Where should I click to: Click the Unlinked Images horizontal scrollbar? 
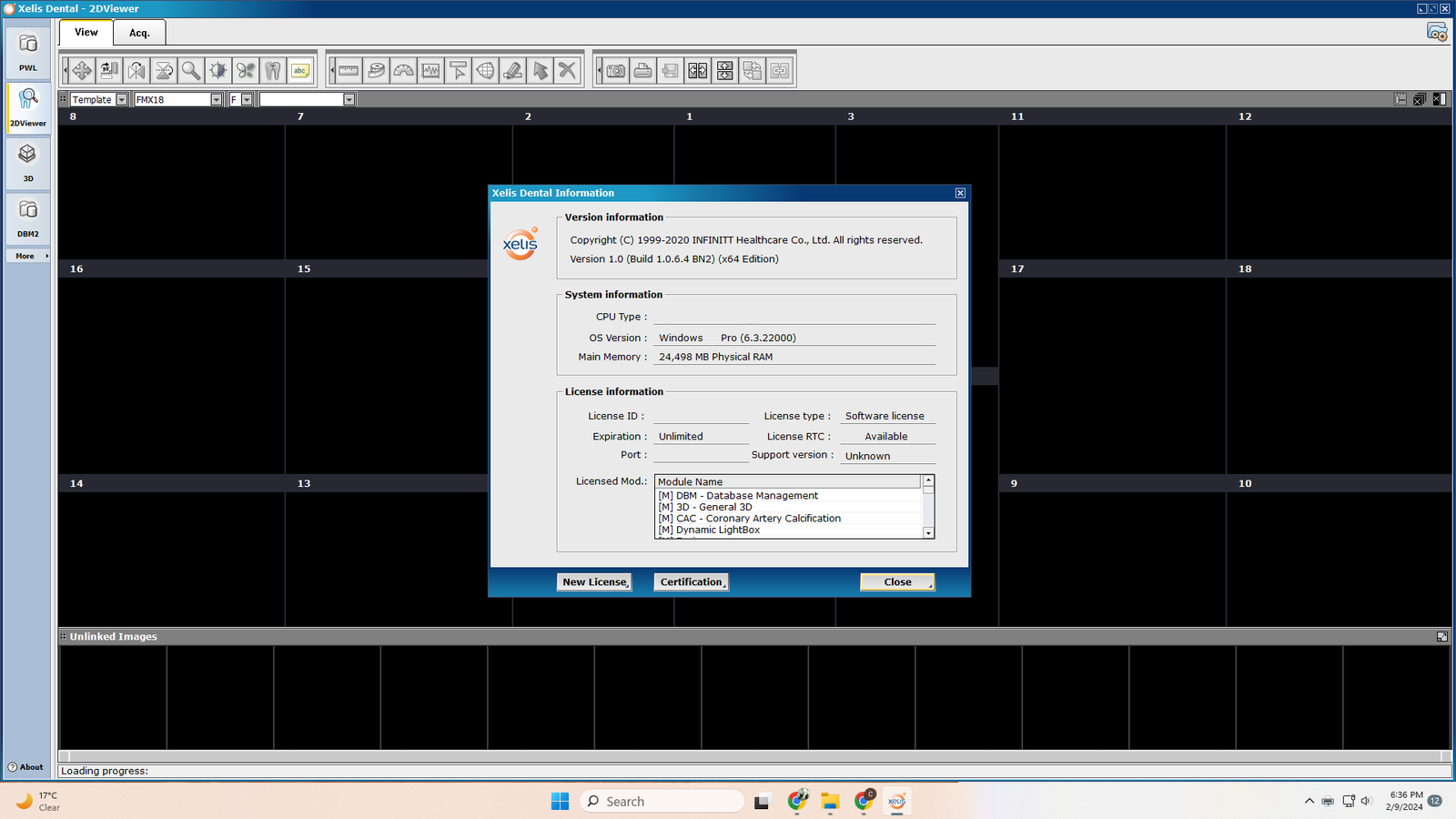pos(754,756)
